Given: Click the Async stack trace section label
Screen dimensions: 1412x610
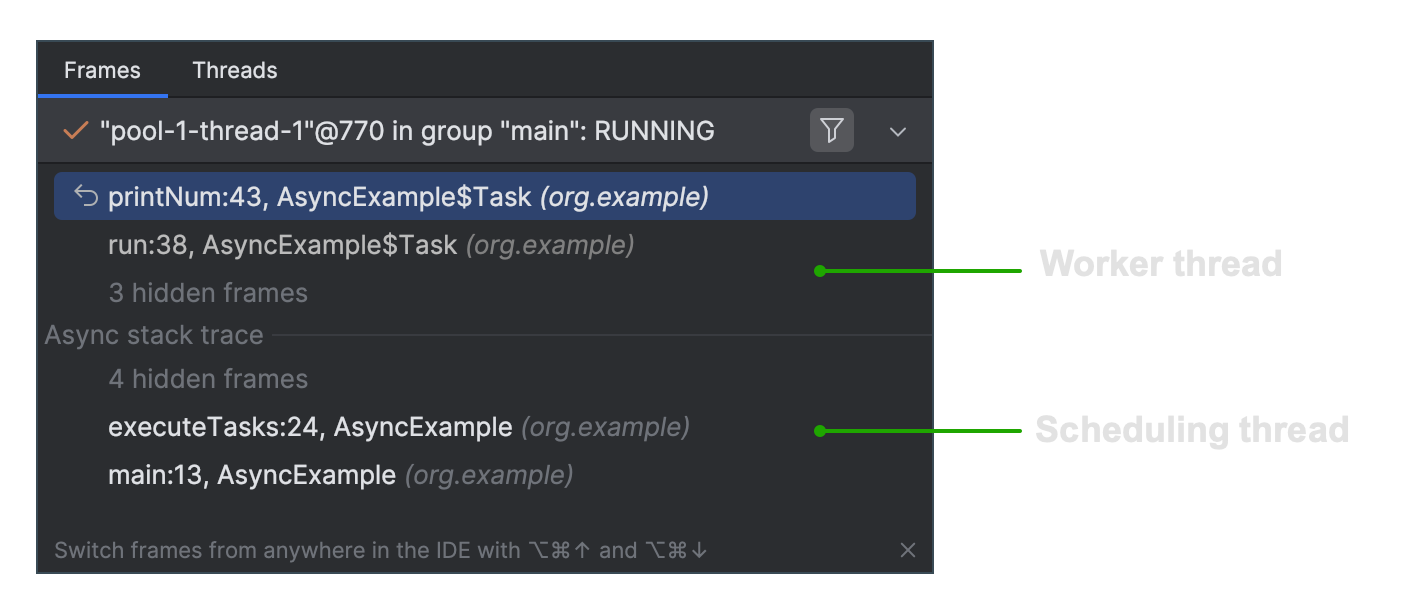Looking at the screenshot, I should click(x=153, y=334).
